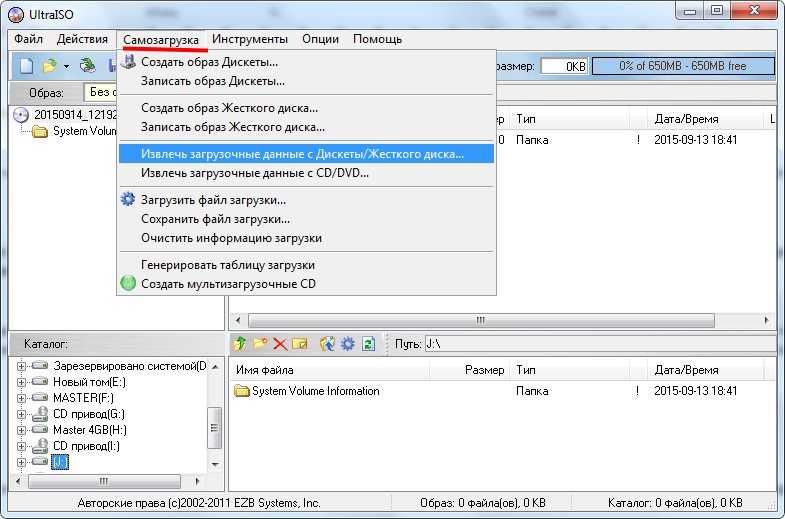Image resolution: width=785 pixels, height=519 pixels.
Task: Click the Тип column header in upper list
Action: point(569,119)
